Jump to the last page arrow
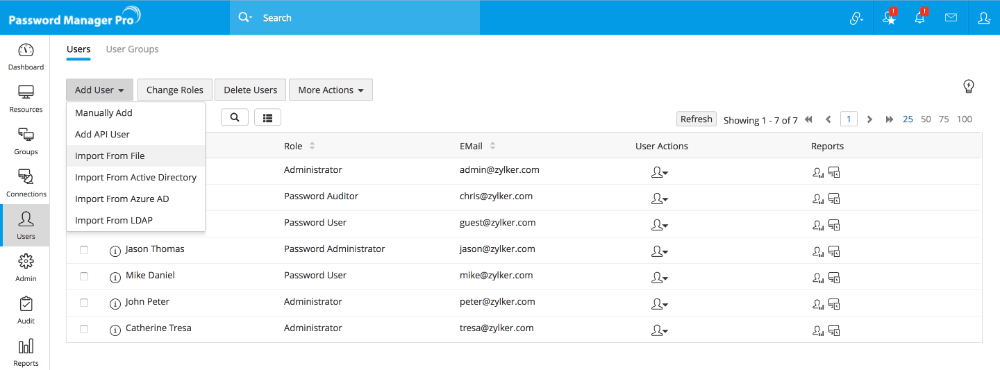Viewport: 1000px width, 370px height. tap(889, 119)
